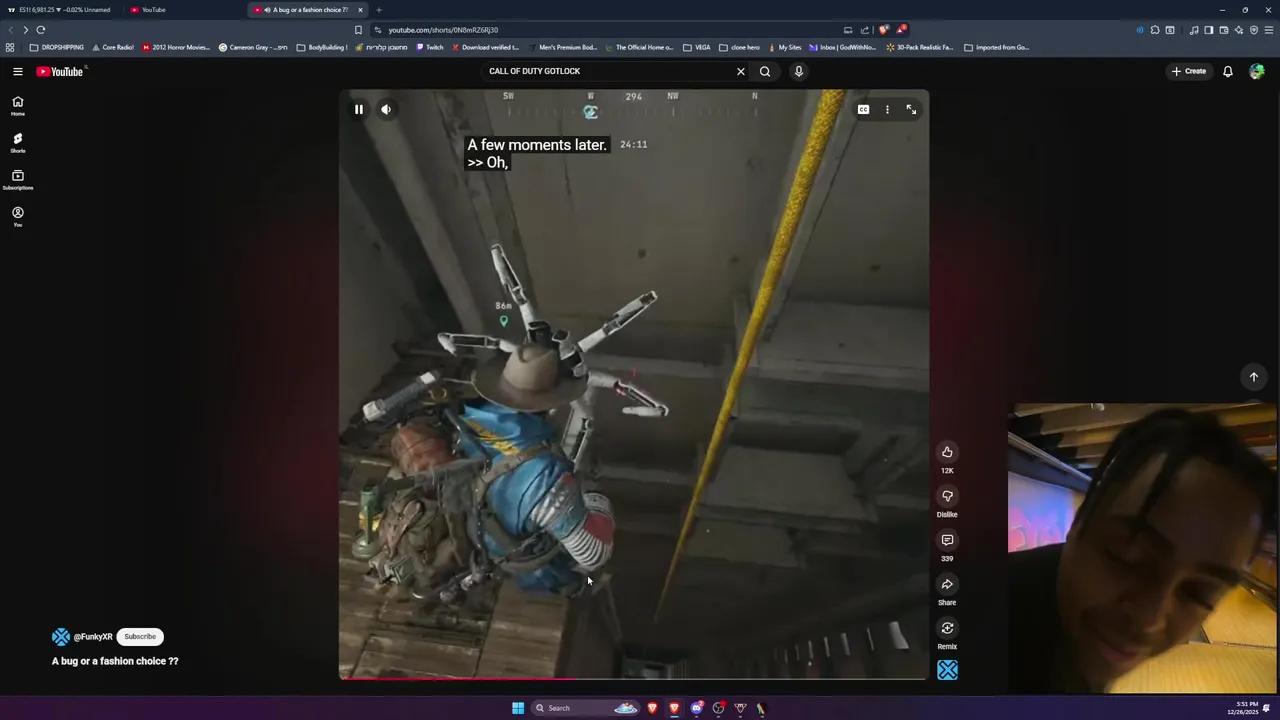Open the Imported from Go... bookmarks folder
1280x720 pixels.
pos(997,47)
